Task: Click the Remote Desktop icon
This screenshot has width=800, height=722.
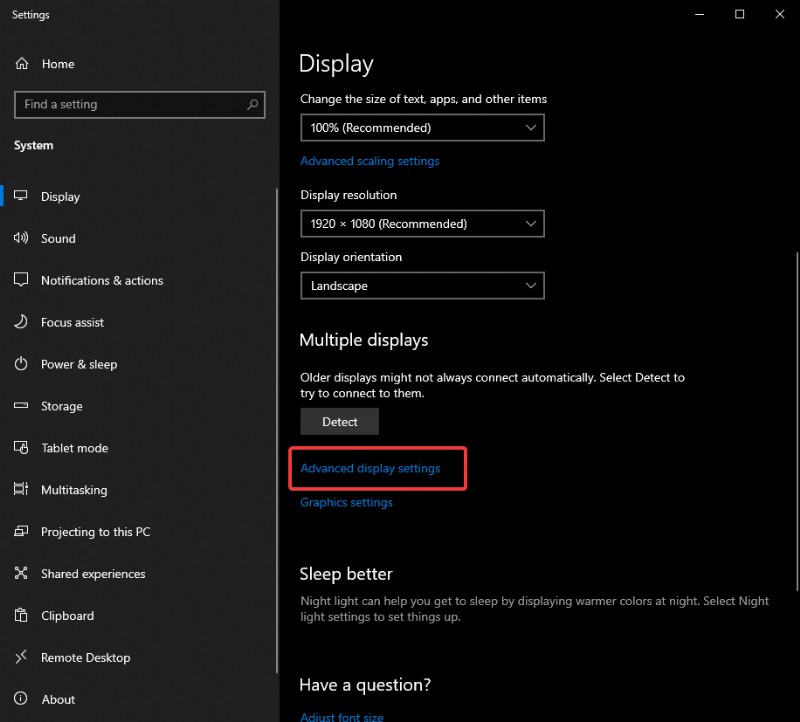Action: point(21,658)
